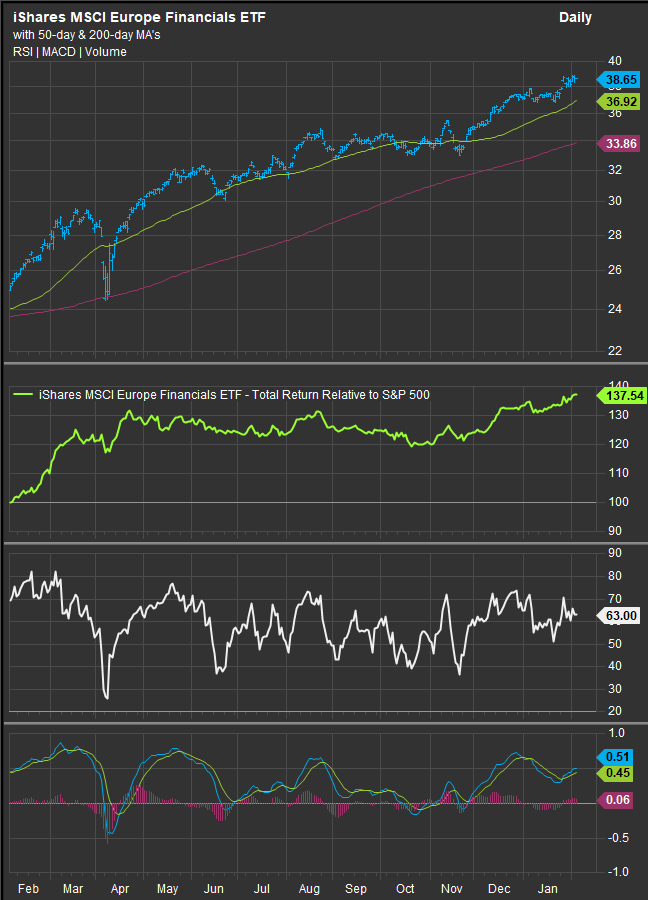The height and width of the screenshot is (900, 648).
Task: Click the 50-day & 200-day MA's subtitle
Action: [92, 35]
